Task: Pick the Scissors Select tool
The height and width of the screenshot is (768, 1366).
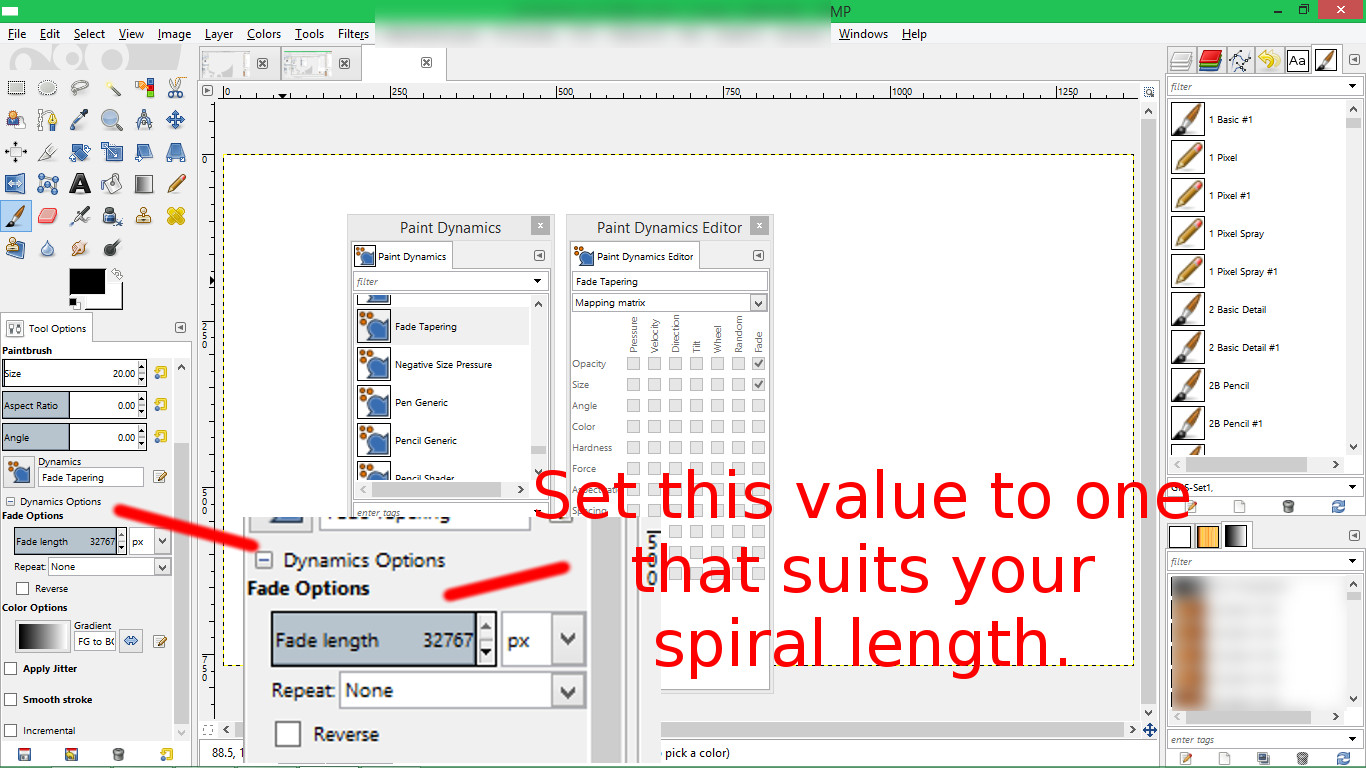Action: (176, 88)
